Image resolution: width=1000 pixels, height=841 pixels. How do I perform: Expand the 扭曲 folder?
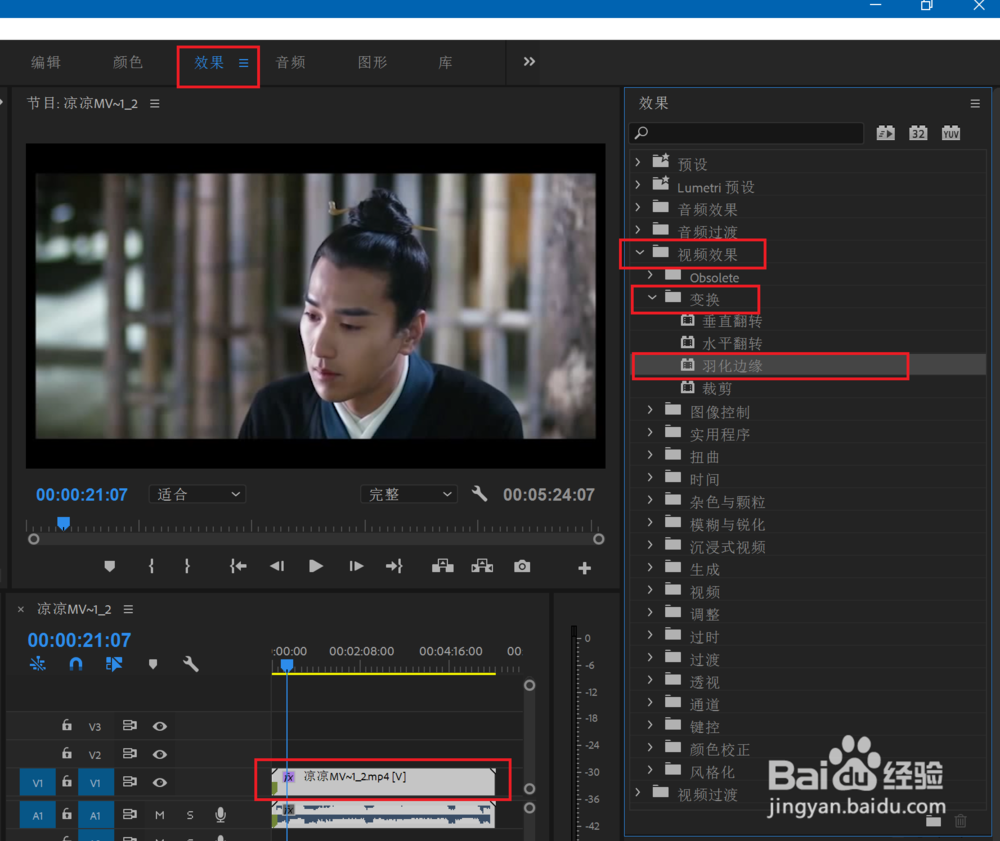[x=650, y=455]
